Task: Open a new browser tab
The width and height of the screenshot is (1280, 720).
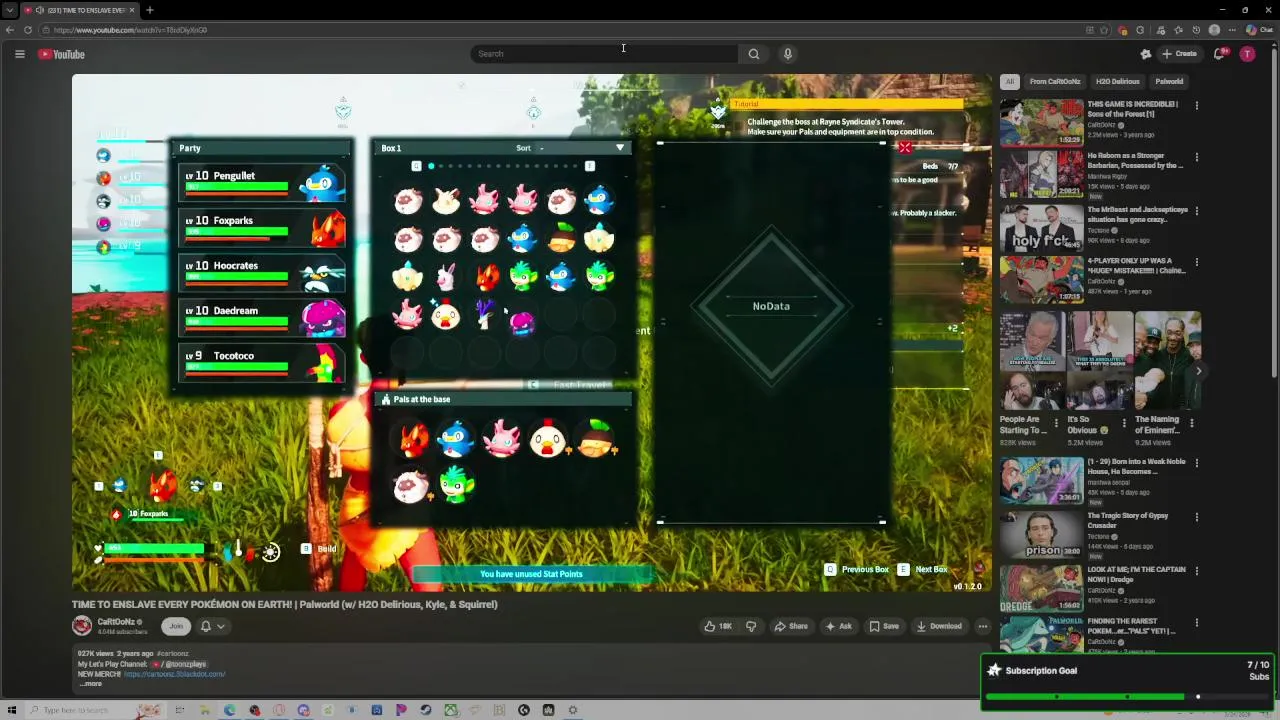Action: pos(149,10)
